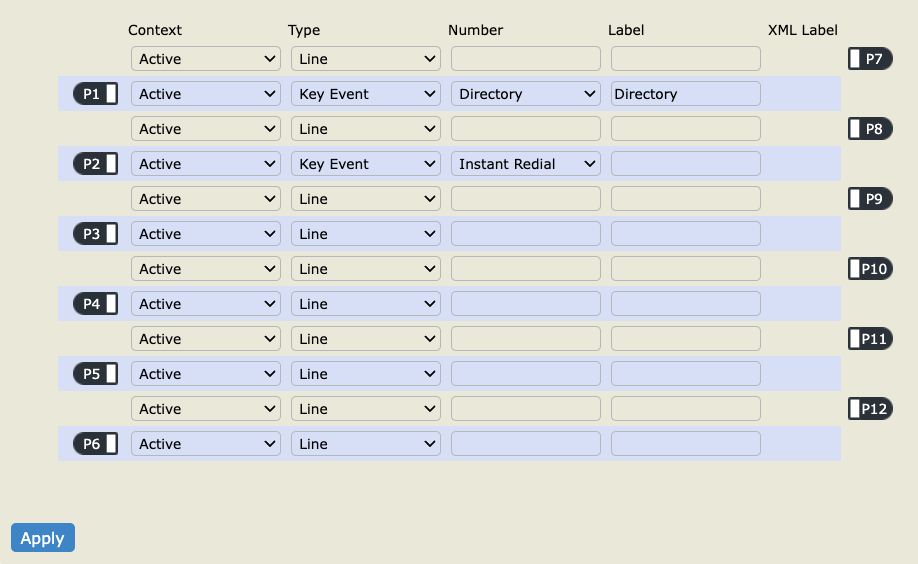Click the P1 key icon
The height and width of the screenshot is (564, 918).
[x=95, y=94]
